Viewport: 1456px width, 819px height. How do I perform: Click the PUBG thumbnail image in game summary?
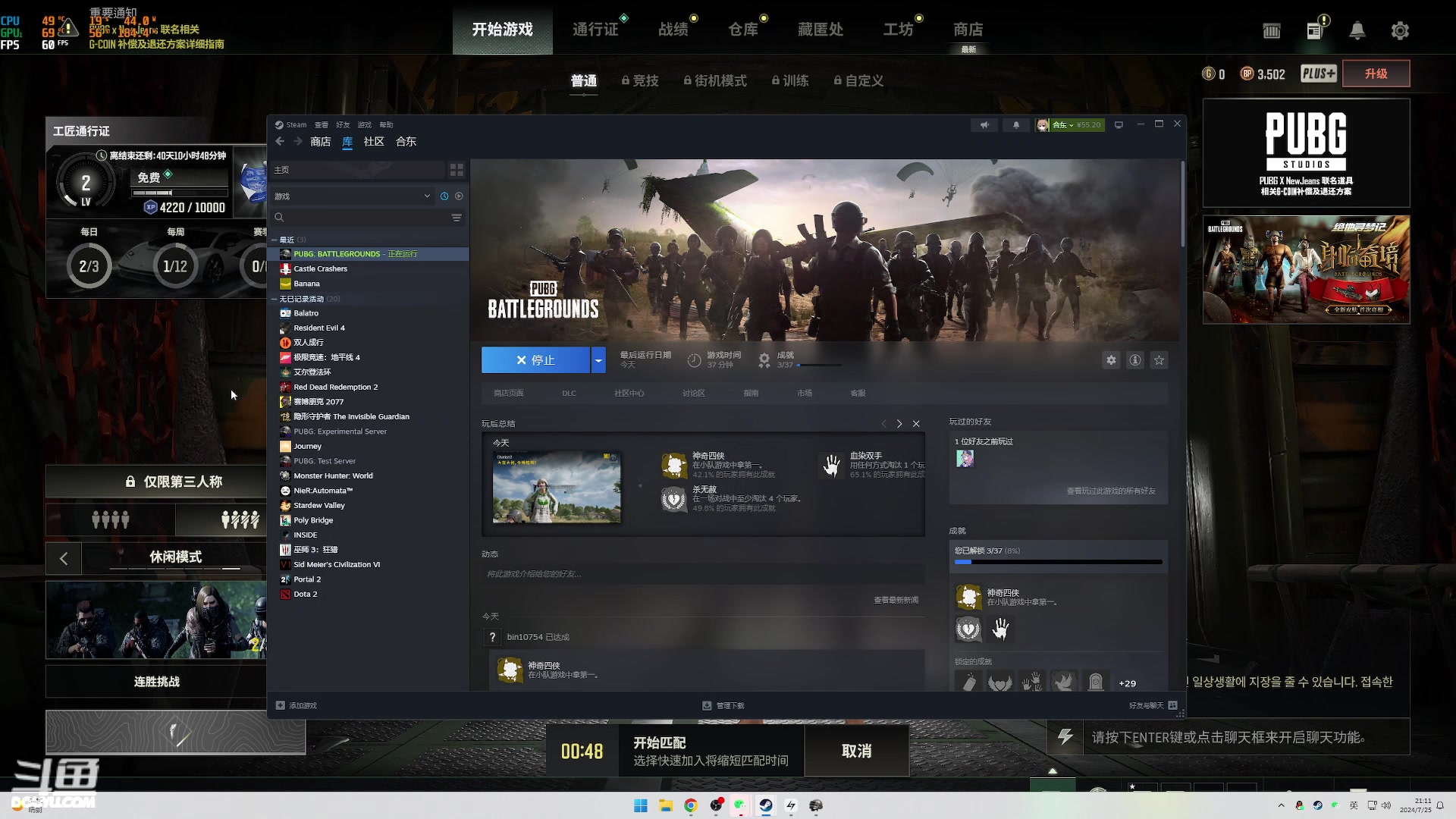coord(557,487)
